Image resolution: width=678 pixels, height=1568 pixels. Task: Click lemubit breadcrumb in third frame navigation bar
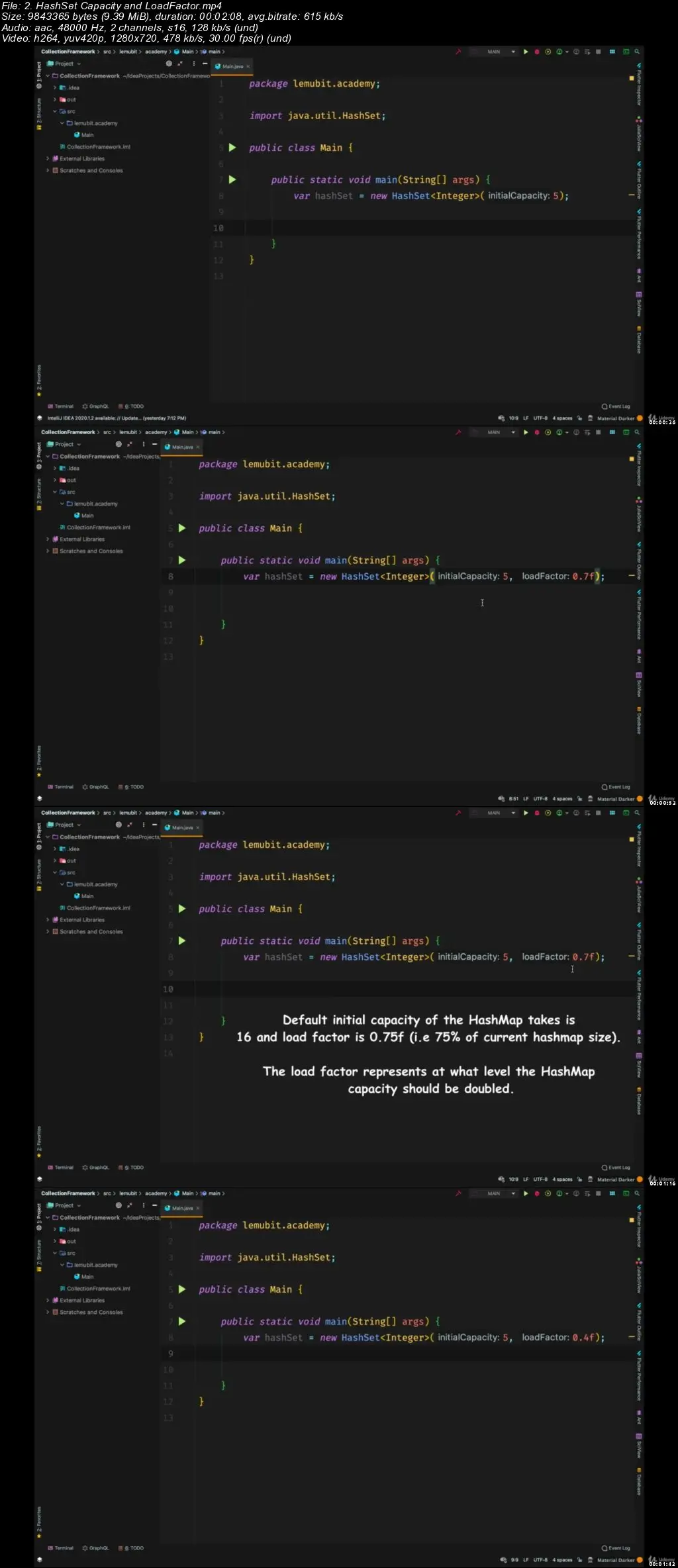click(x=128, y=813)
